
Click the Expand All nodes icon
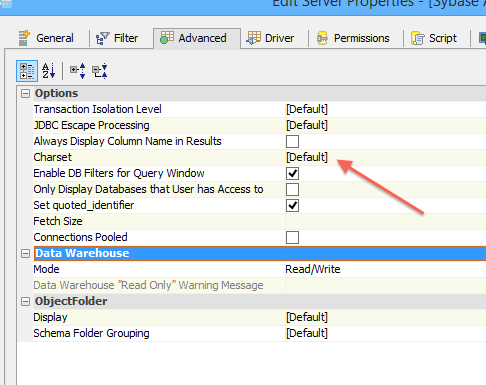tap(78, 71)
